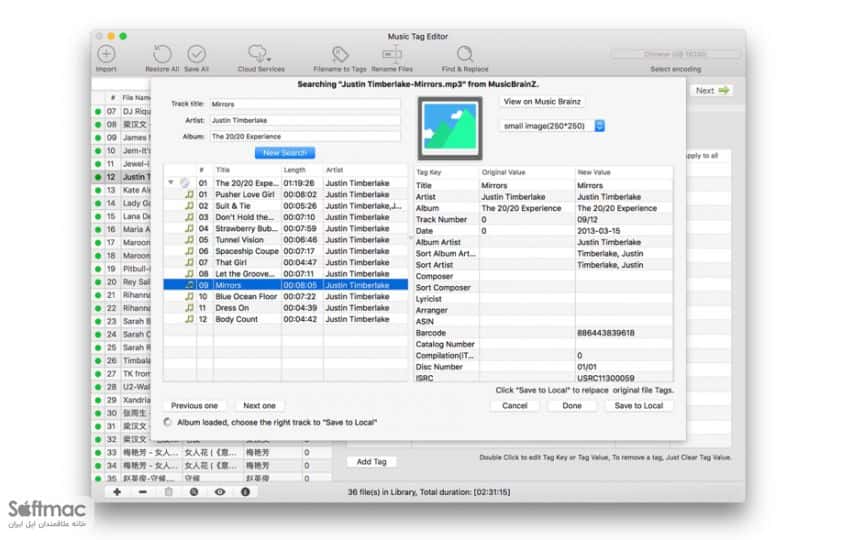Image resolution: width=864 pixels, height=540 pixels.
Task: Click the Barcode value 886443839618
Action: pyautogui.click(x=606, y=333)
